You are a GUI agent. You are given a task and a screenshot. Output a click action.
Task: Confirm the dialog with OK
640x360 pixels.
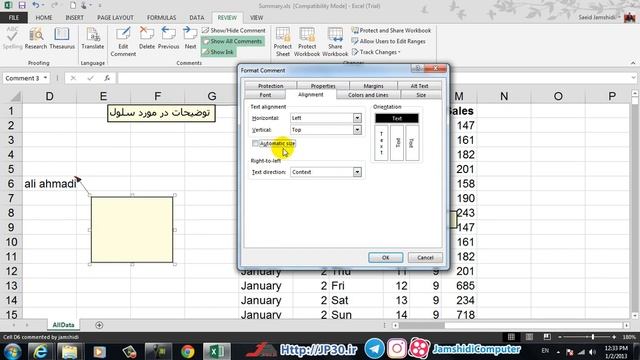[x=385, y=258]
